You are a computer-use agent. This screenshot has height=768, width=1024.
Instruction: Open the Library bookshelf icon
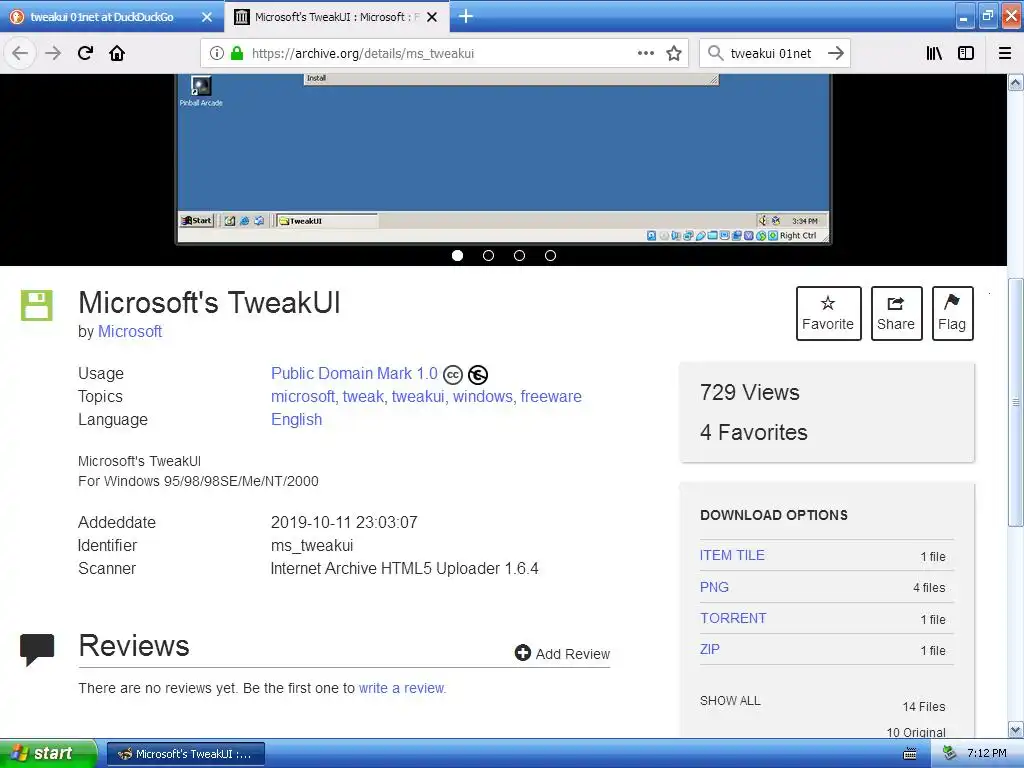point(934,54)
